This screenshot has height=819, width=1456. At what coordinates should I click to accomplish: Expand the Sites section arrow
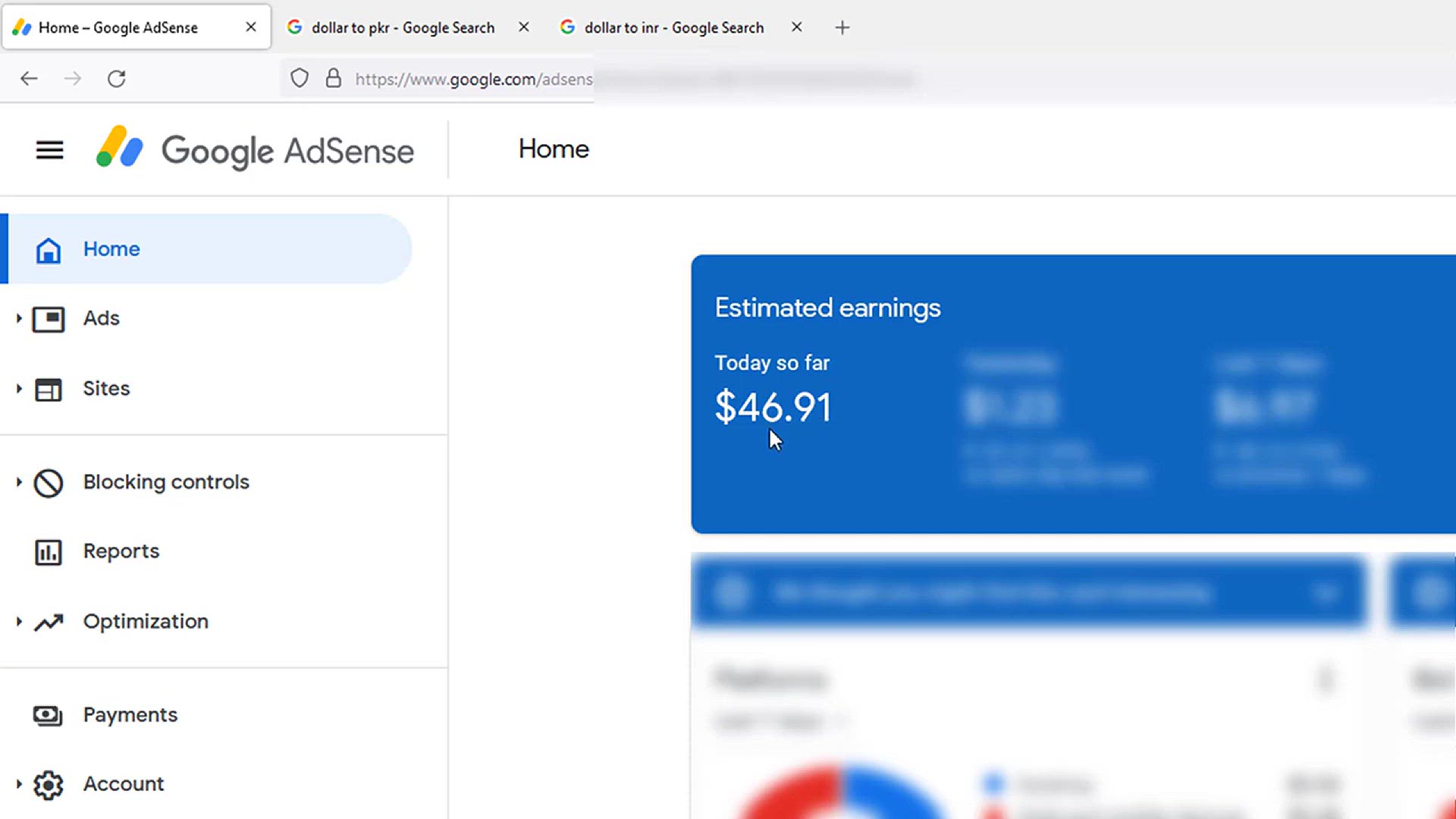19,389
